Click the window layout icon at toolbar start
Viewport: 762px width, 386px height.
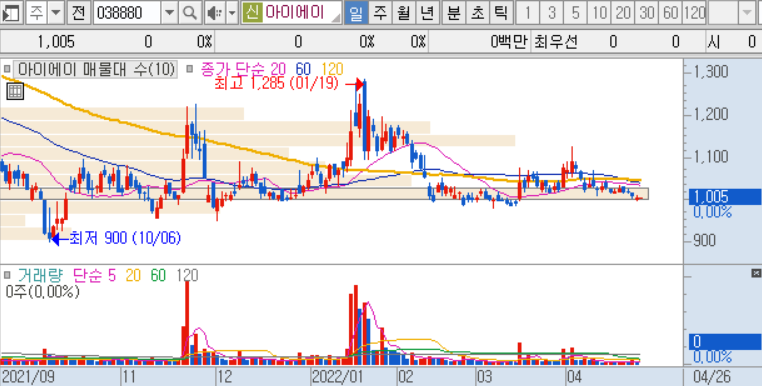[11, 13]
